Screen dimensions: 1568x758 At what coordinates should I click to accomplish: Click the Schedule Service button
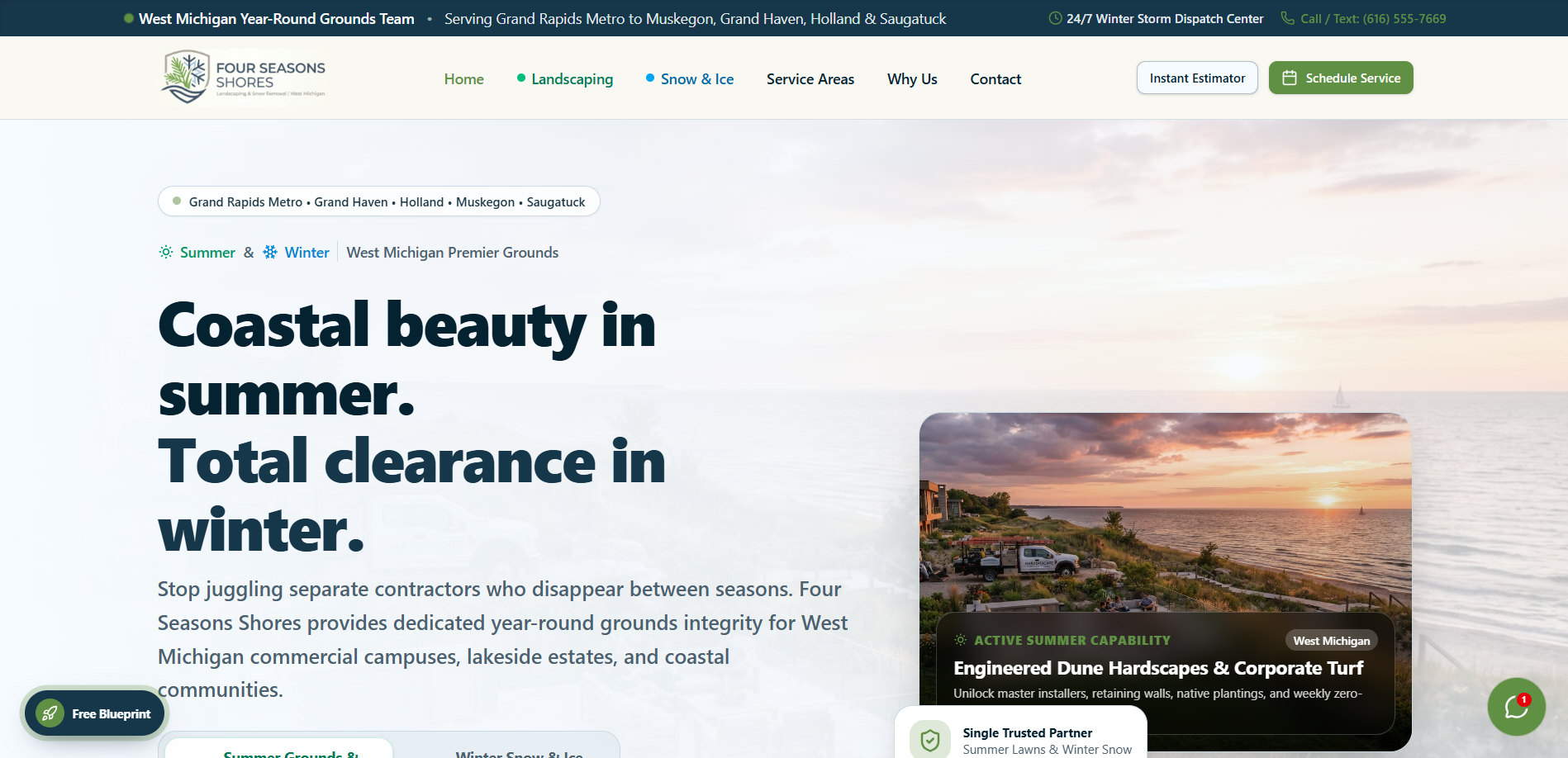click(1341, 78)
